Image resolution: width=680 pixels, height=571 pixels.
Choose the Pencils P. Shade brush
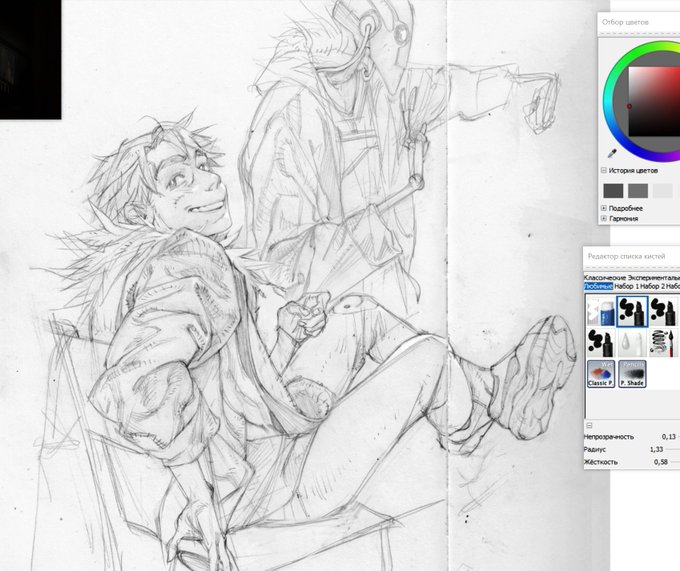(632, 373)
